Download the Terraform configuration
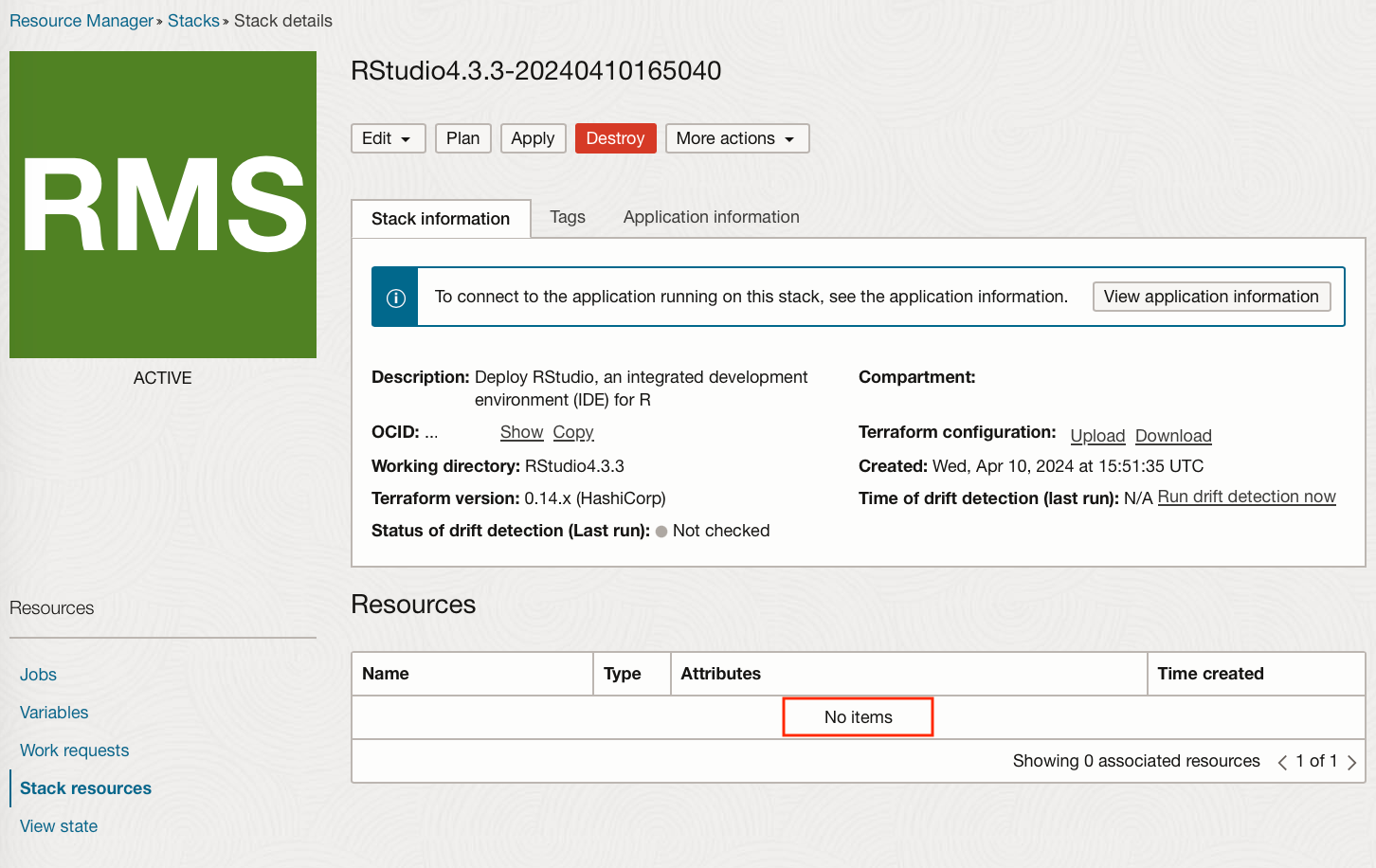 [x=1173, y=436]
